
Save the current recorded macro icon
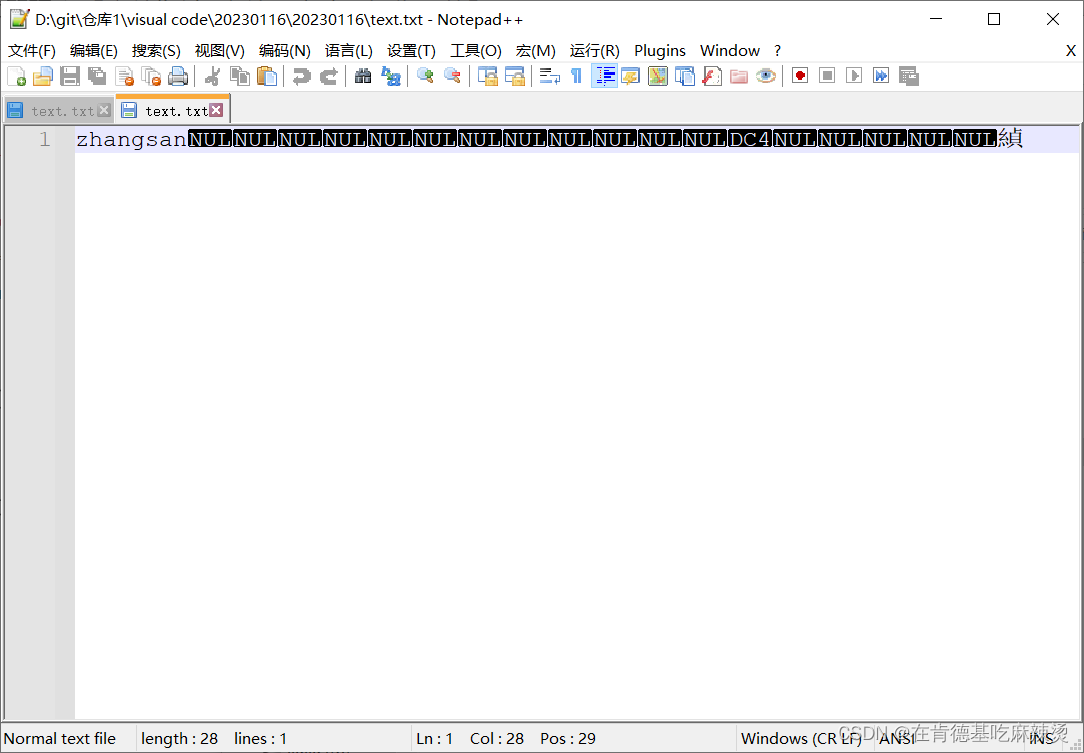click(908, 75)
